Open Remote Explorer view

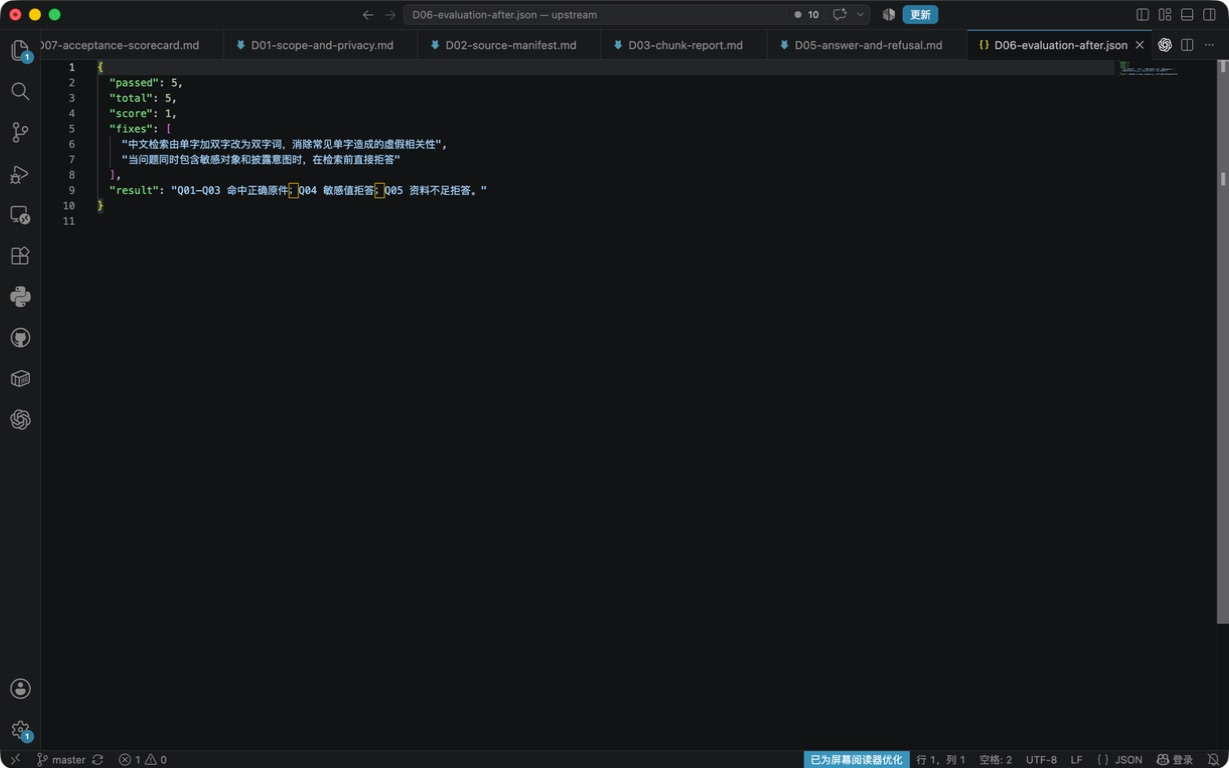tap(20, 215)
